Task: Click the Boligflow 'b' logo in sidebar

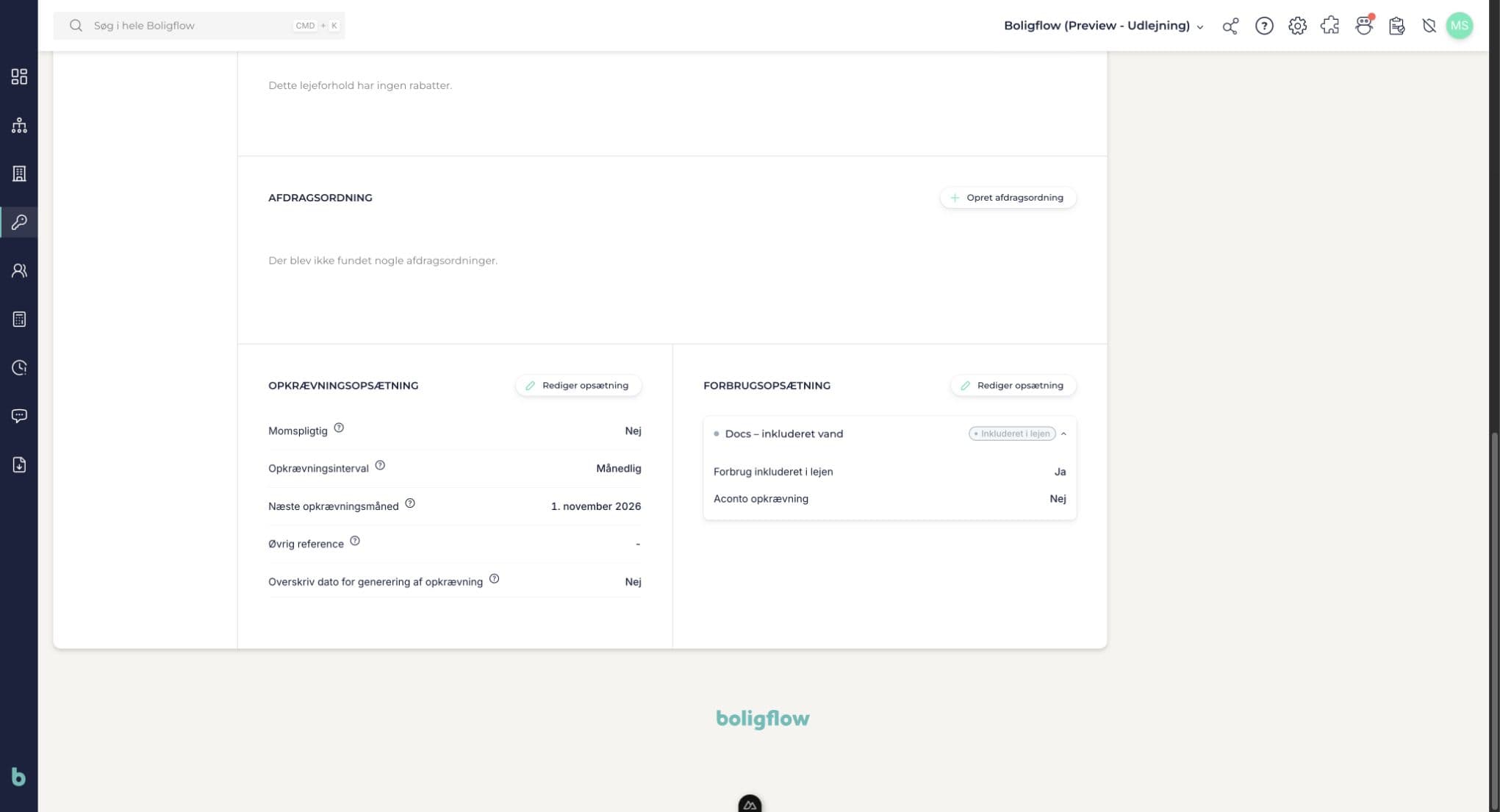Action: [18, 777]
